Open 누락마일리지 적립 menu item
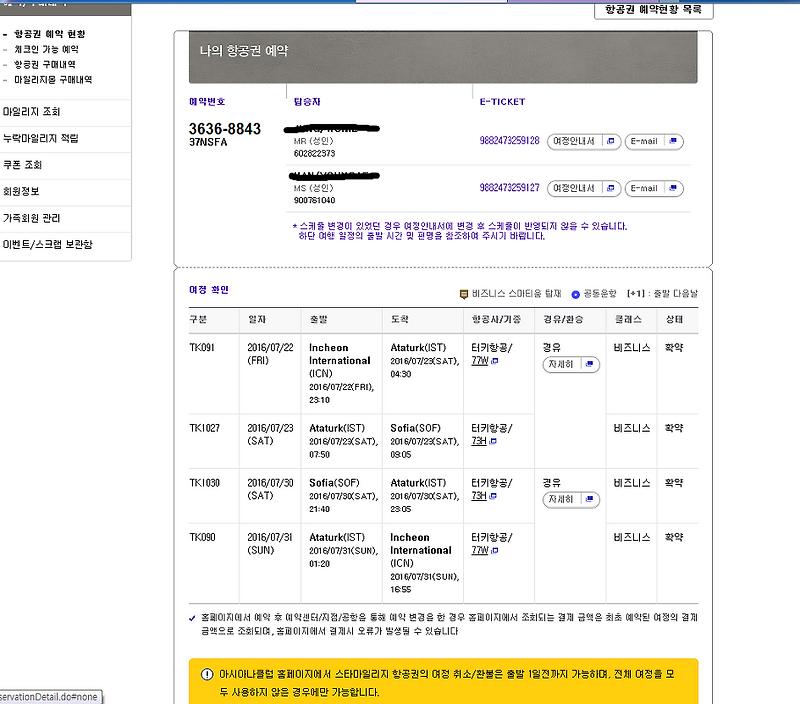Viewport: 800px width, 704px height. pos(40,138)
